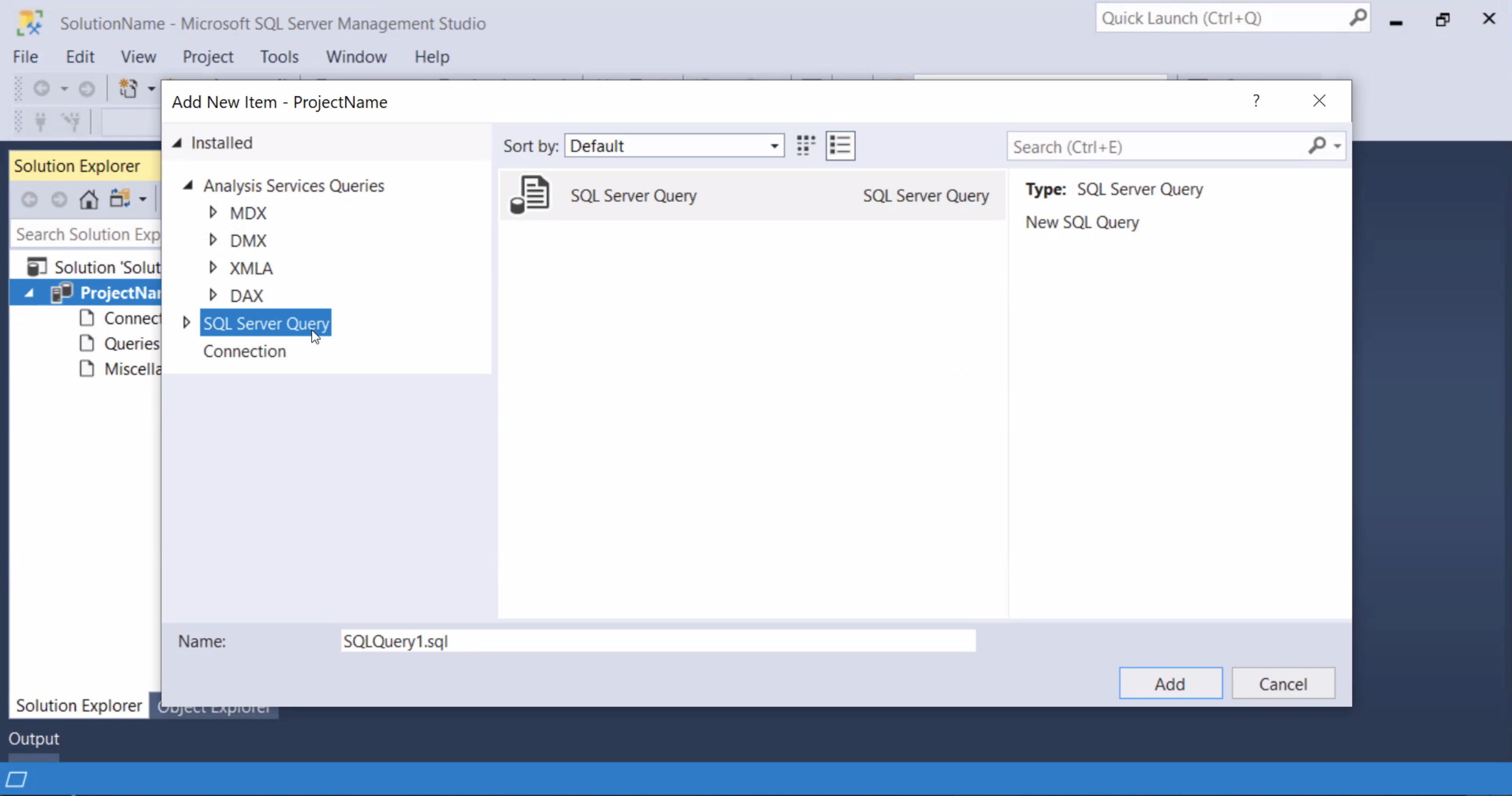Open the Tools menu
The height and width of the screenshot is (796, 1512).
pyautogui.click(x=279, y=57)
